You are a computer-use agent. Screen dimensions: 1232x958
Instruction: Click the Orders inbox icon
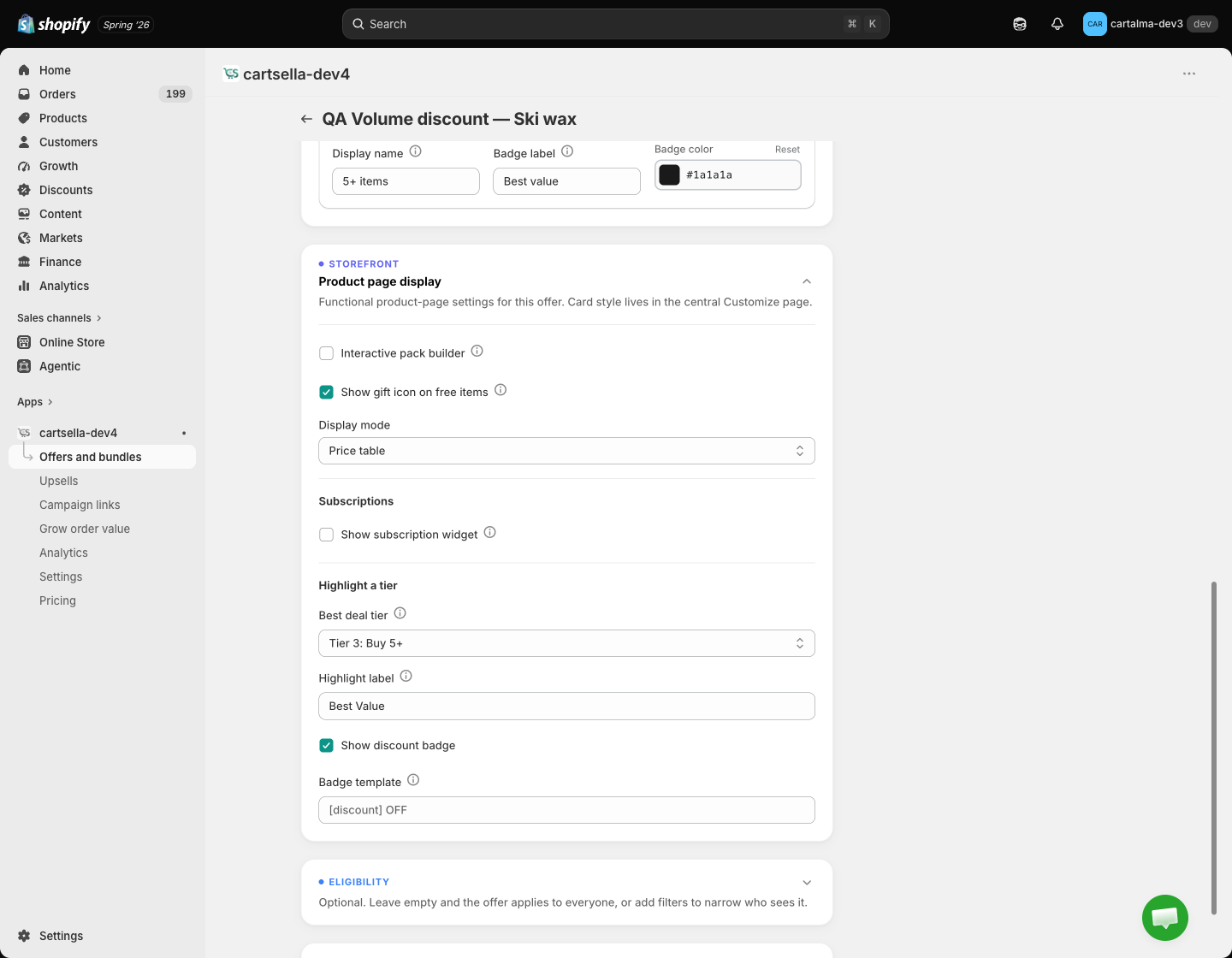coord(24,94)
